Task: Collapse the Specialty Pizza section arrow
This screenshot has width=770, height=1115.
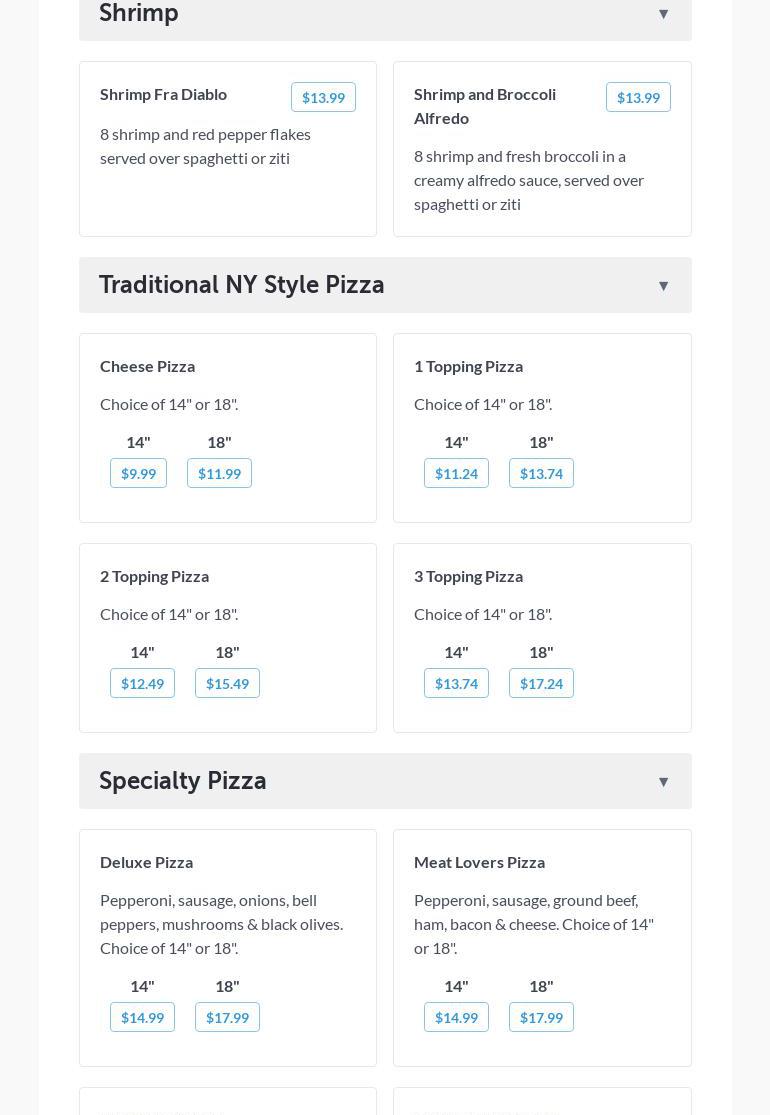Action: coord(663,782)
